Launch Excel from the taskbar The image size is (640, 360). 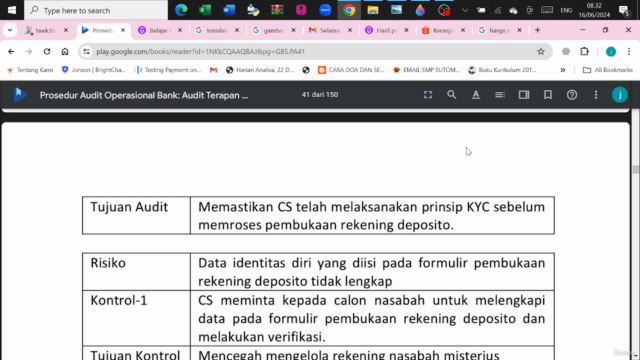(x=205, y=10)
